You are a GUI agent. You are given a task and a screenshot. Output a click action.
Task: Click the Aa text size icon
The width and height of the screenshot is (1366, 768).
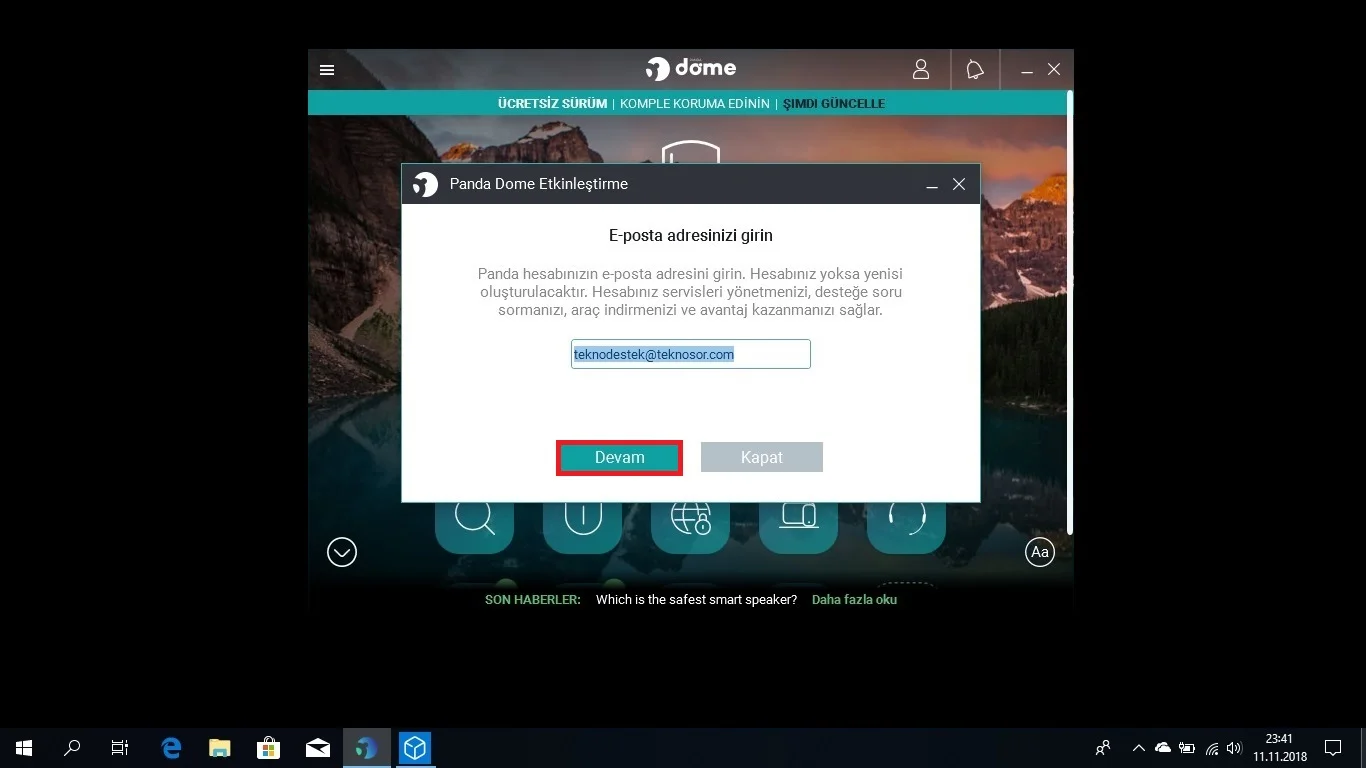1040,552
